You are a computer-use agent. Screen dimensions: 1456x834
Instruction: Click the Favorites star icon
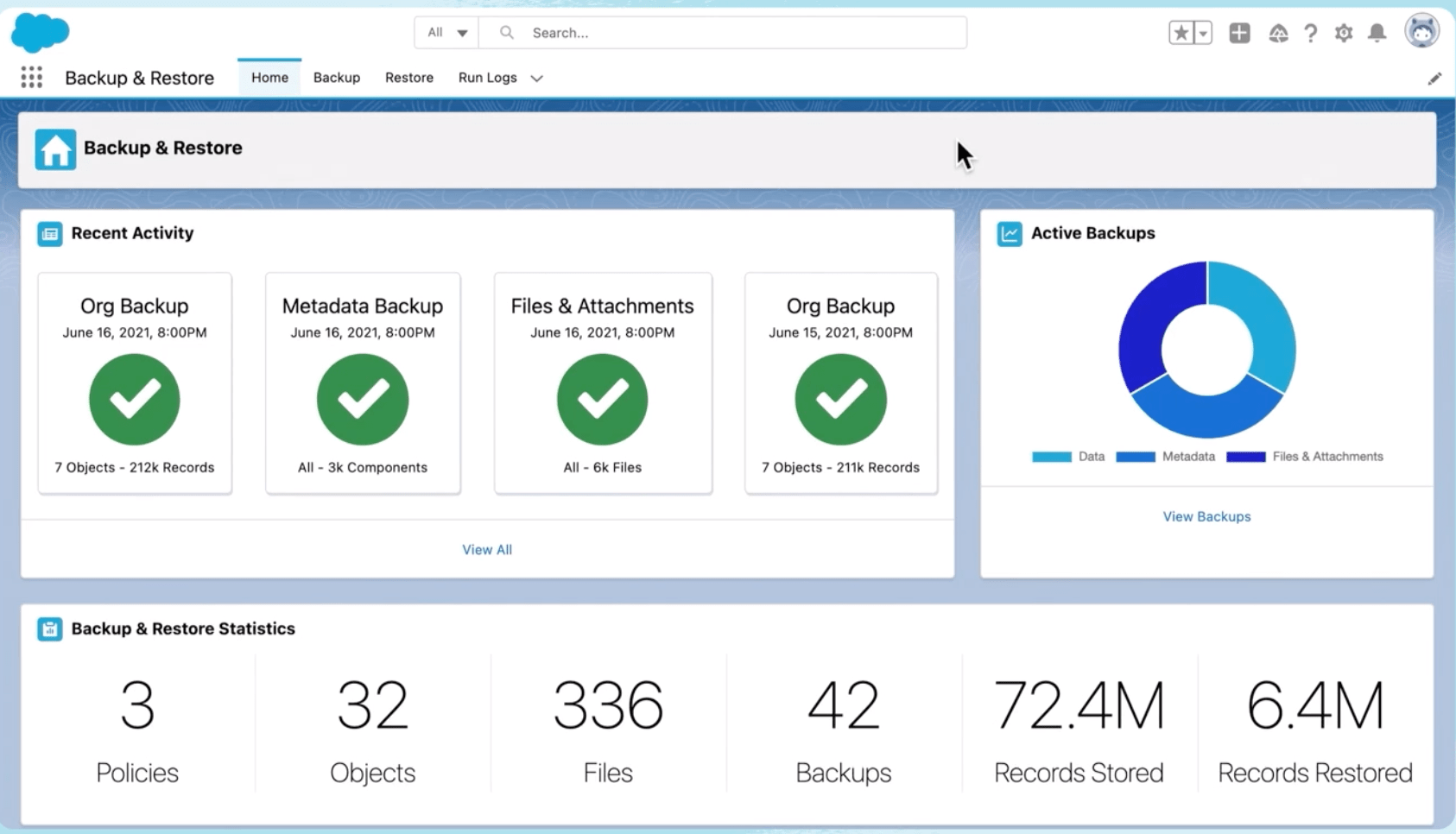1181,33
